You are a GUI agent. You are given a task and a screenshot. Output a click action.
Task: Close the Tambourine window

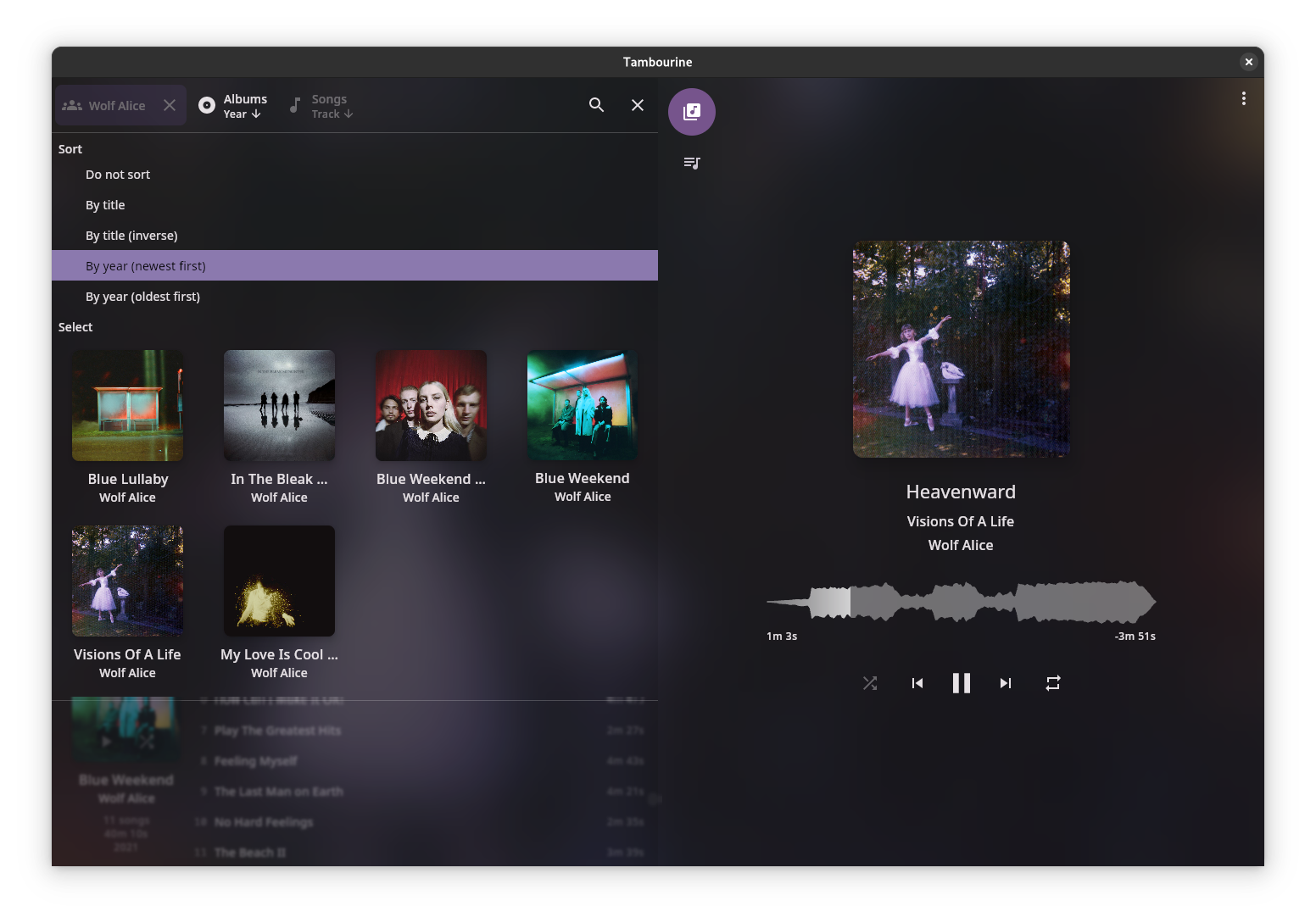tap(1248, 62)
